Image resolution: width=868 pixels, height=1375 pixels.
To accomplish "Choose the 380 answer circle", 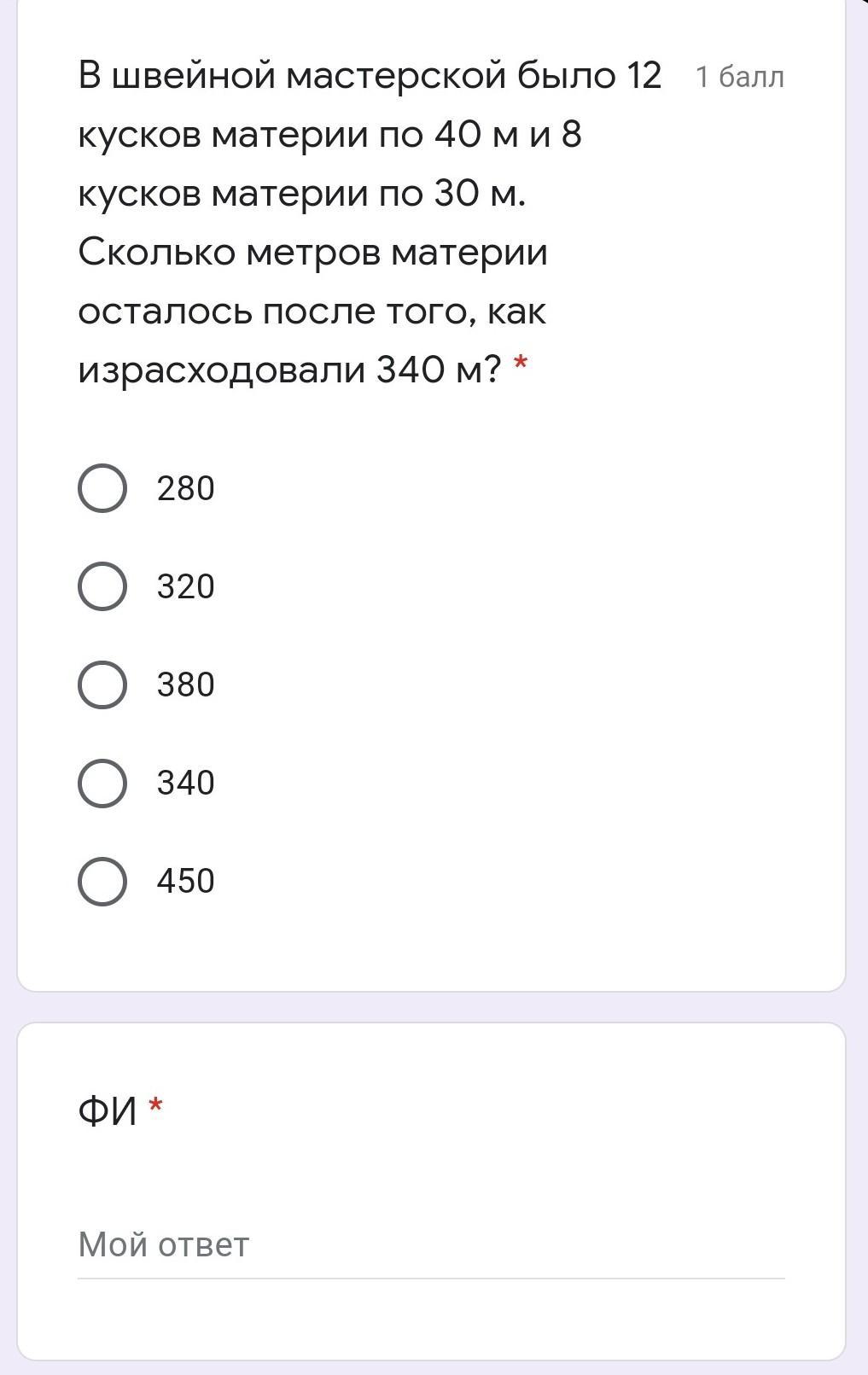I will point(102,685).
